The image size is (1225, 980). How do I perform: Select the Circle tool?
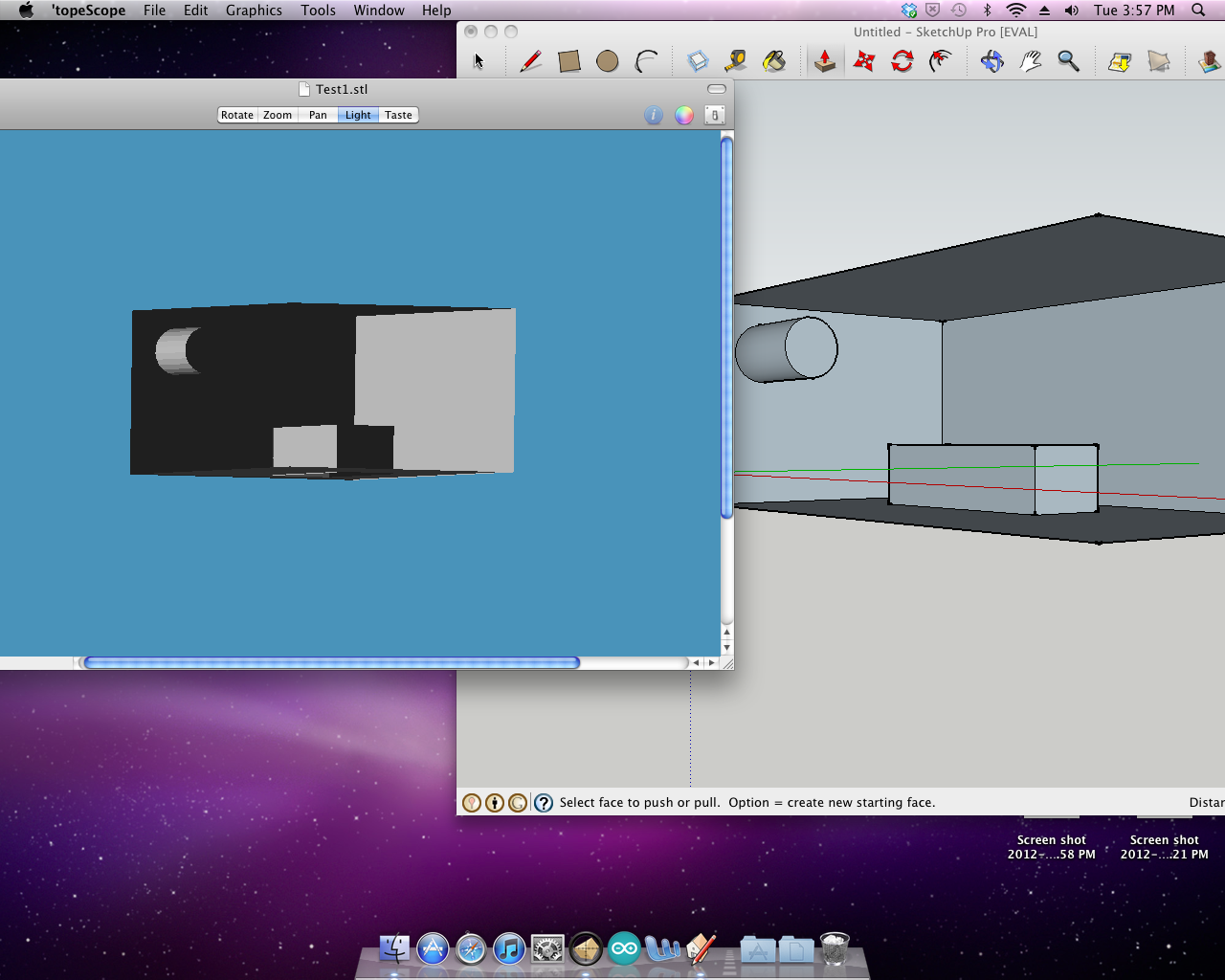click(608, 60)
